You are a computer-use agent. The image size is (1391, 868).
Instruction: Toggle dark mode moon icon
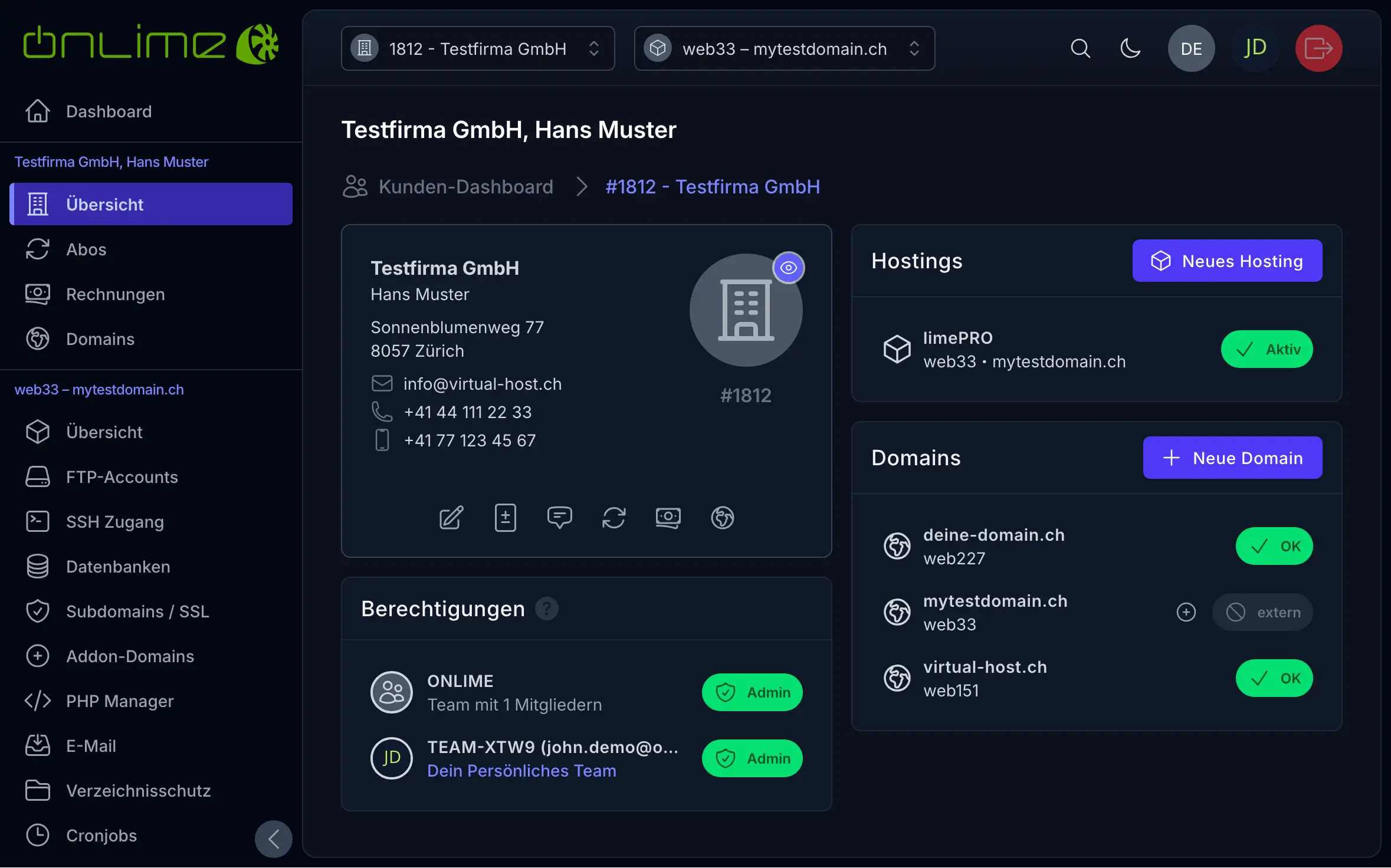tap(1130, 48)
